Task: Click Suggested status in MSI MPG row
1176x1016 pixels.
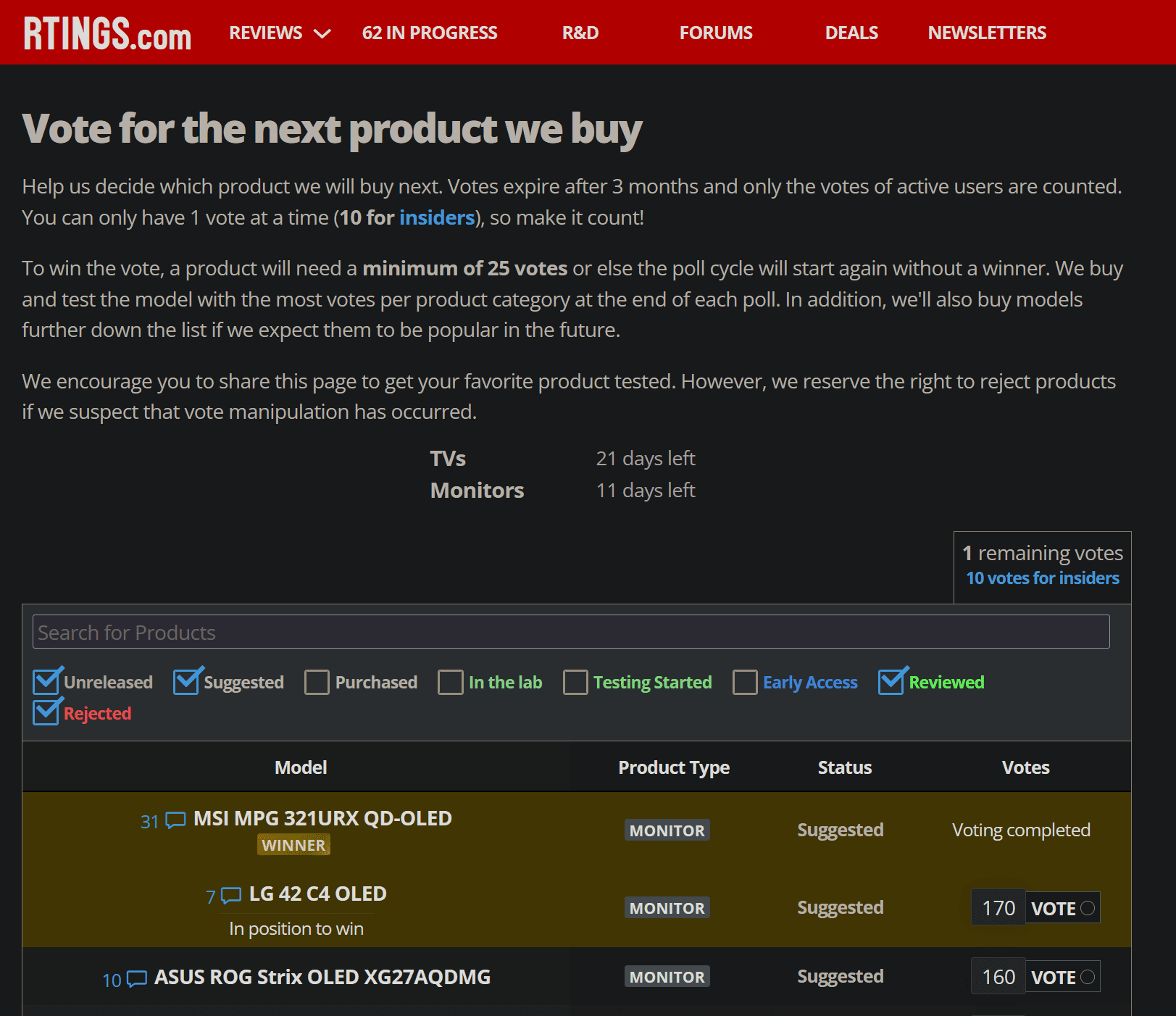Action: tap(841, 830)
